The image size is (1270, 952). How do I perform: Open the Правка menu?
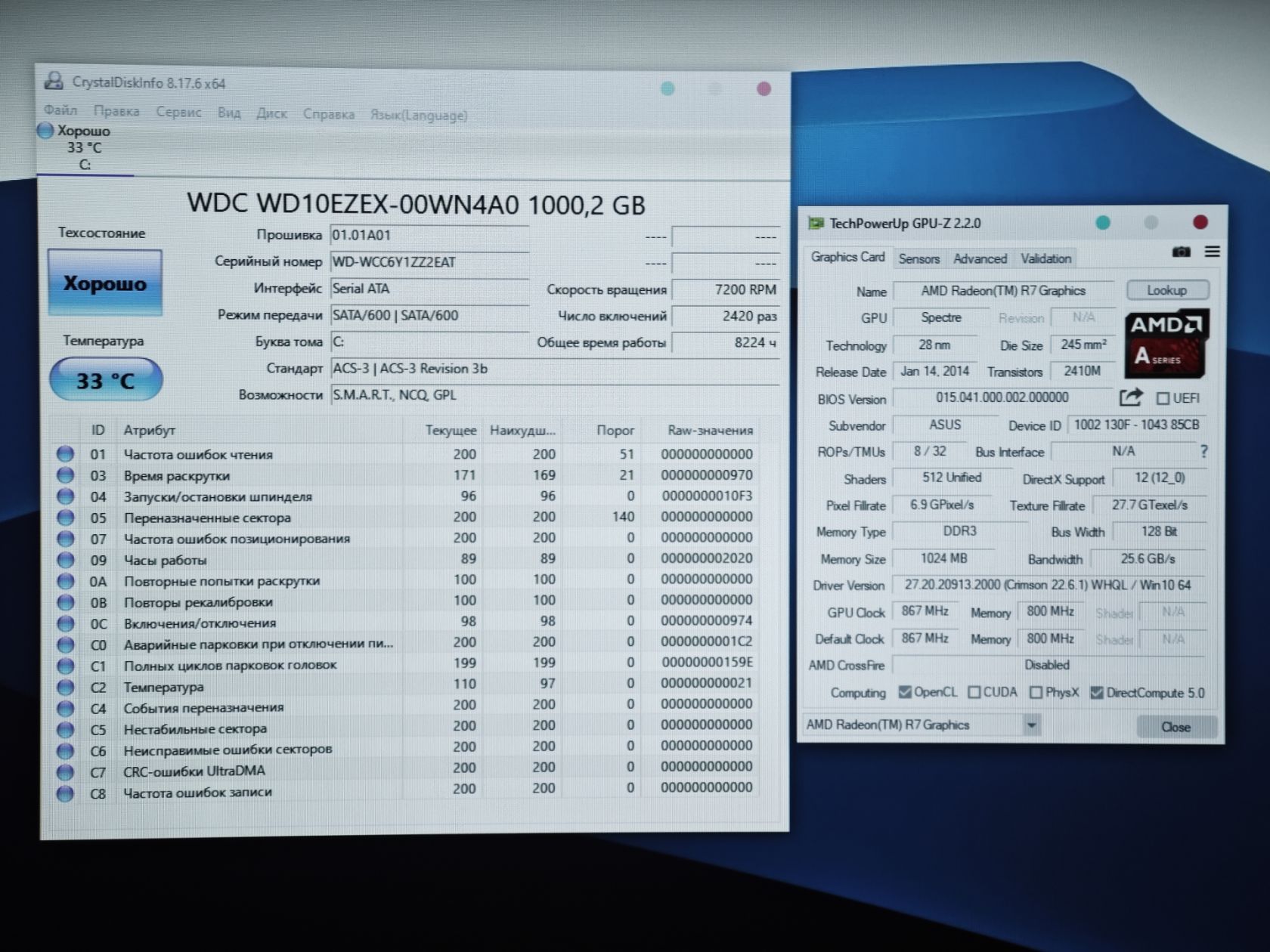pyautogui.click(x=117, y=111)
